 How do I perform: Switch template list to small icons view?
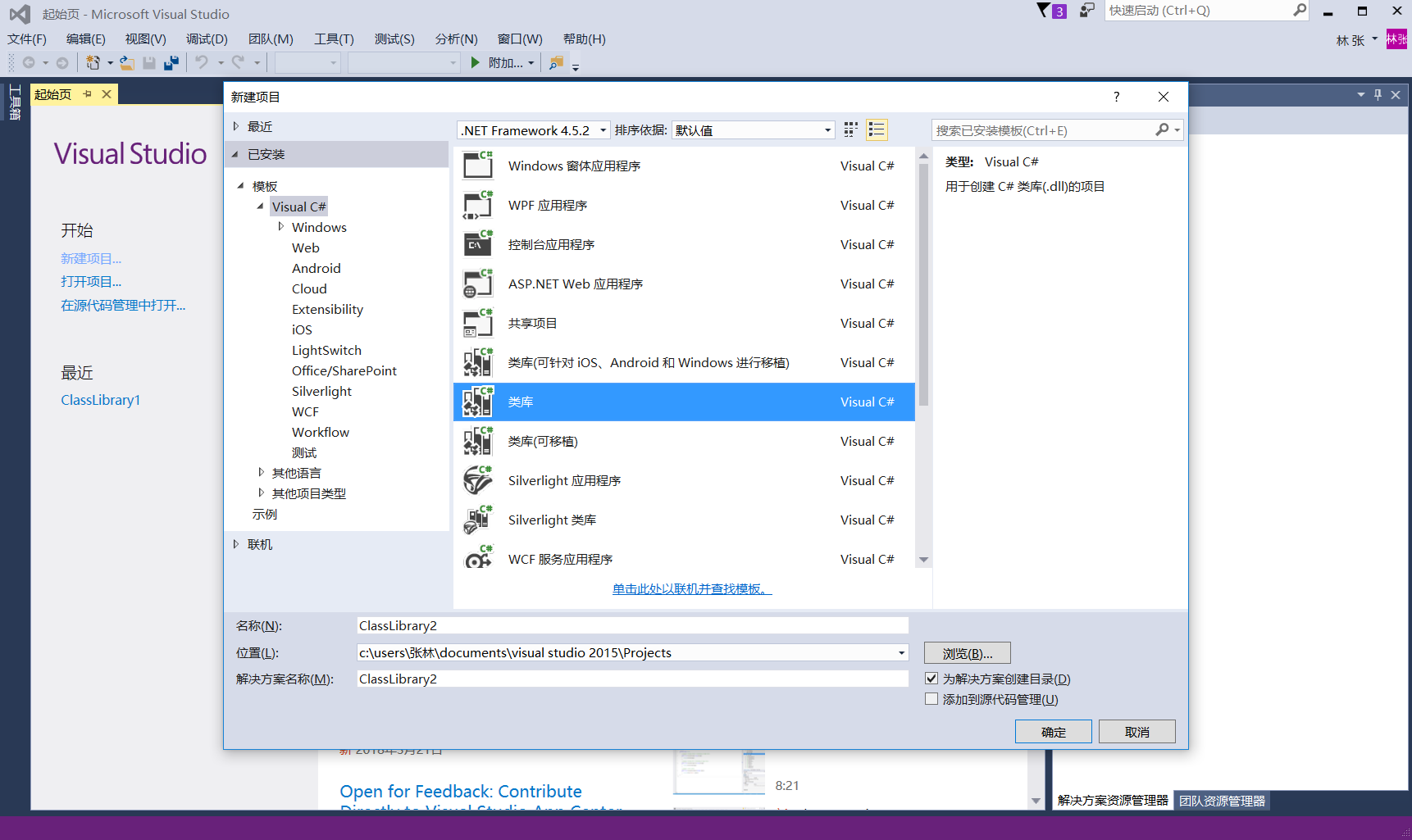coord(851,130)
